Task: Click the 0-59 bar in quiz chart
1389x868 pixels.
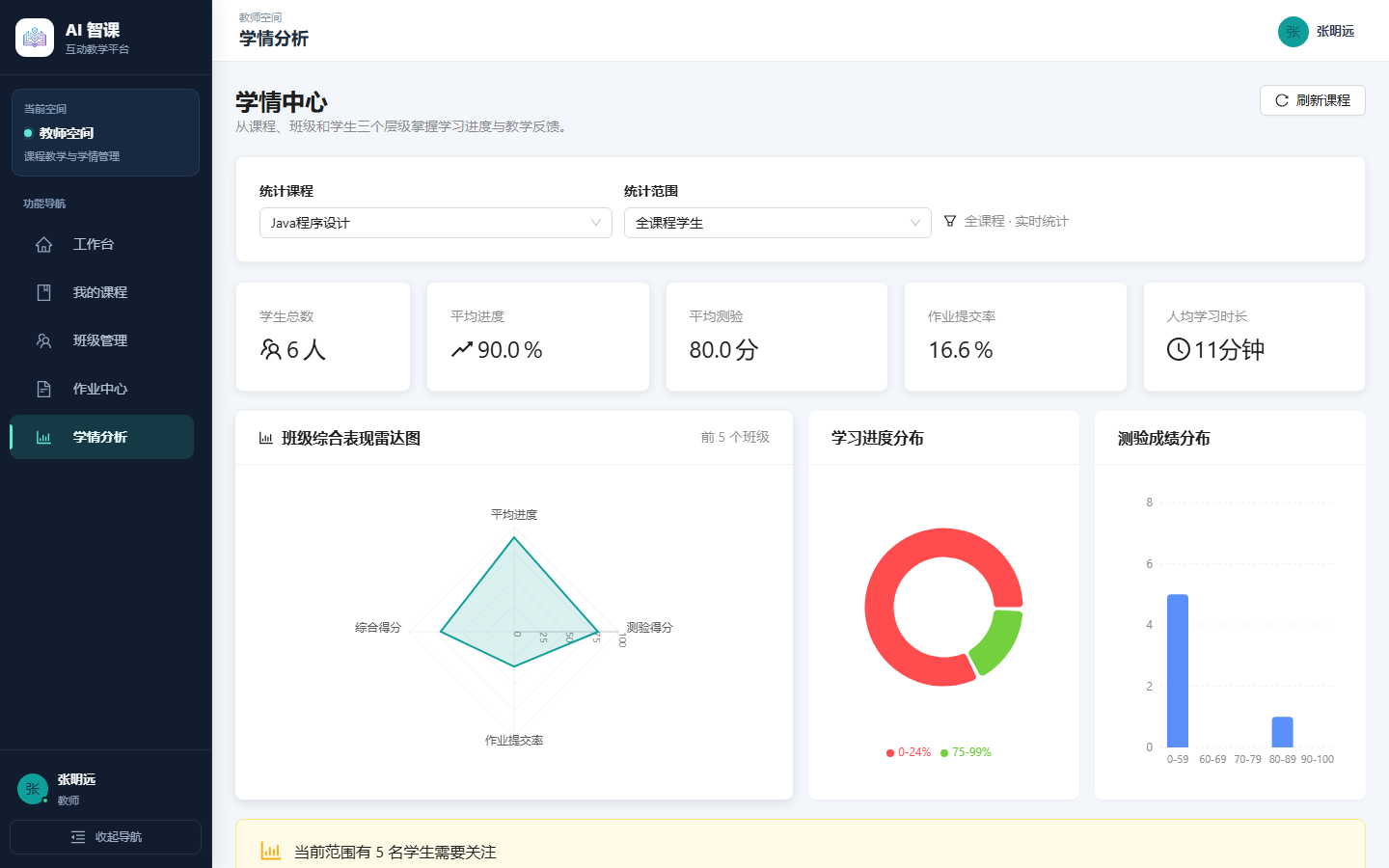Action: 1178,671
